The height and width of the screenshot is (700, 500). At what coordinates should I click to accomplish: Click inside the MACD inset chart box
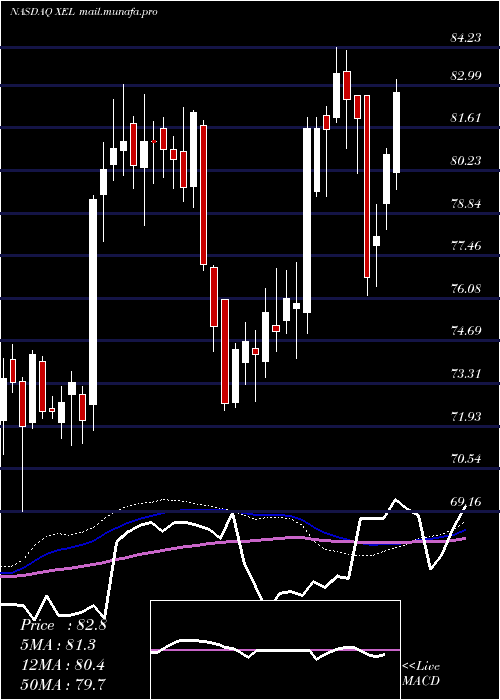point(275,650)
